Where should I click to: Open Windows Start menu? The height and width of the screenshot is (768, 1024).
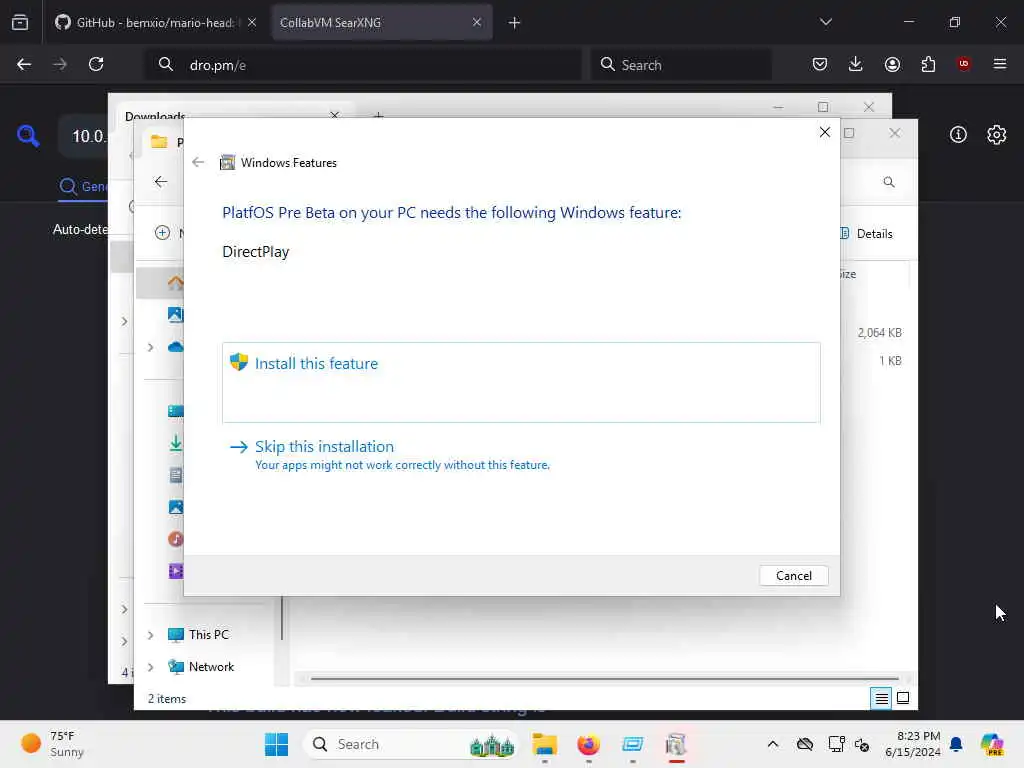tap(276, 744)
